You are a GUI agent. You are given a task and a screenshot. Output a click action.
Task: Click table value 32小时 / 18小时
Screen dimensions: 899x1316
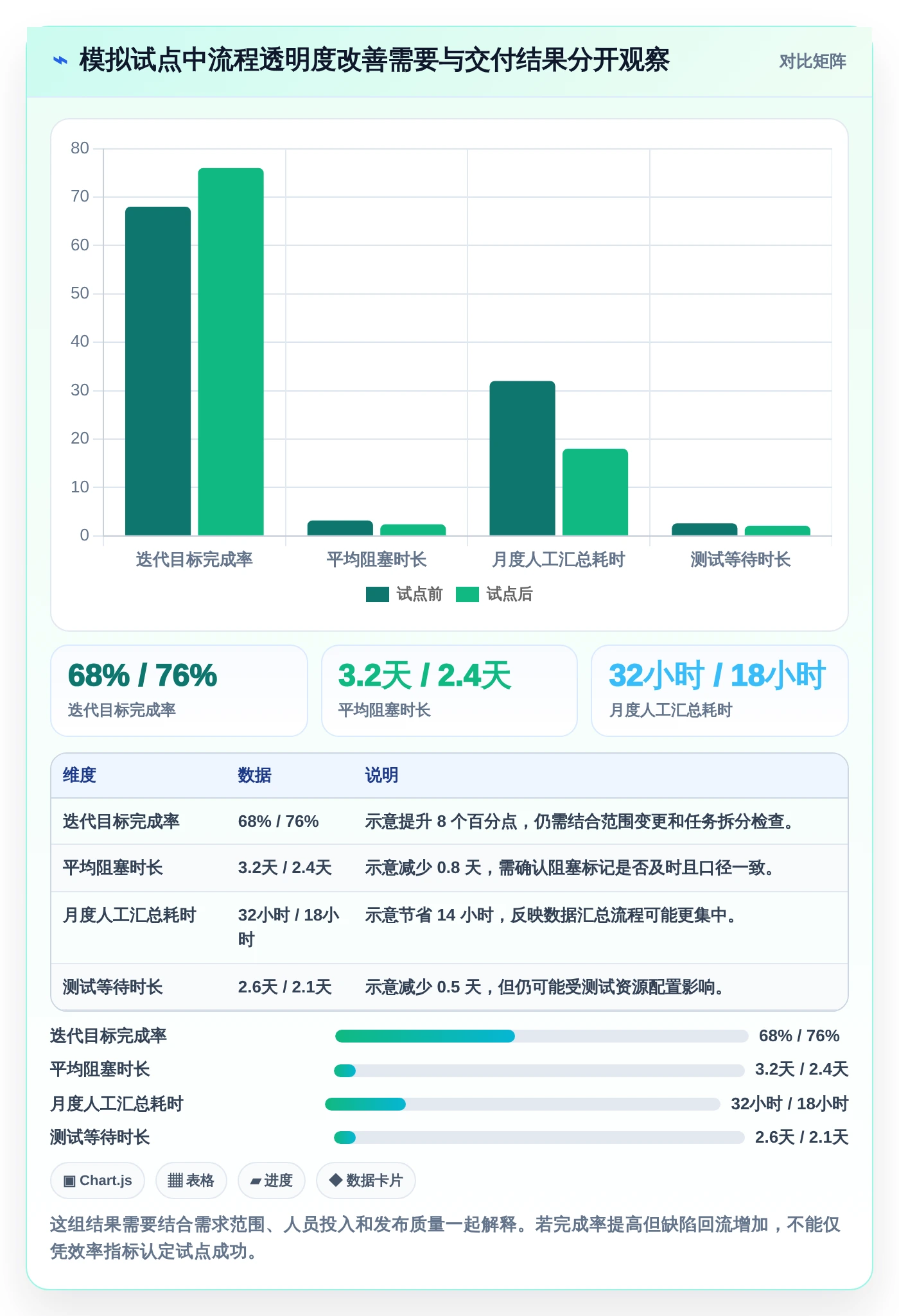pos(289,927)
